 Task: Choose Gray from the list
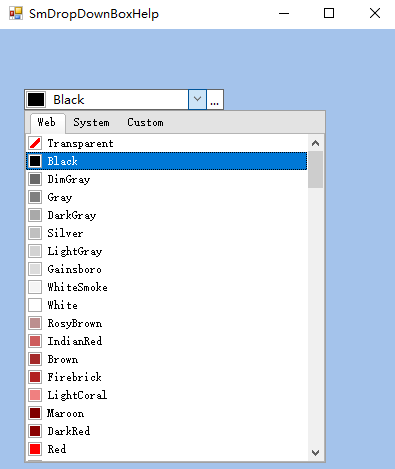(167, 197)
